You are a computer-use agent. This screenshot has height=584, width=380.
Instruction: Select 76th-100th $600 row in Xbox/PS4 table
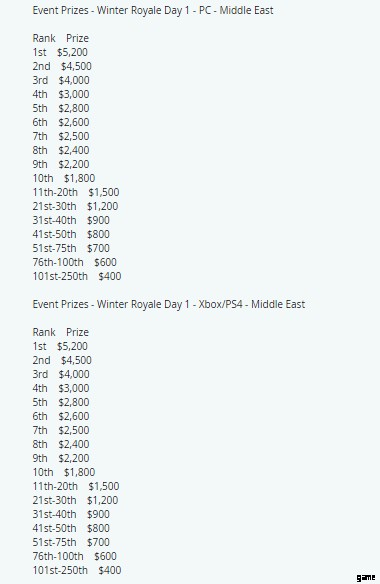point(75,556)
